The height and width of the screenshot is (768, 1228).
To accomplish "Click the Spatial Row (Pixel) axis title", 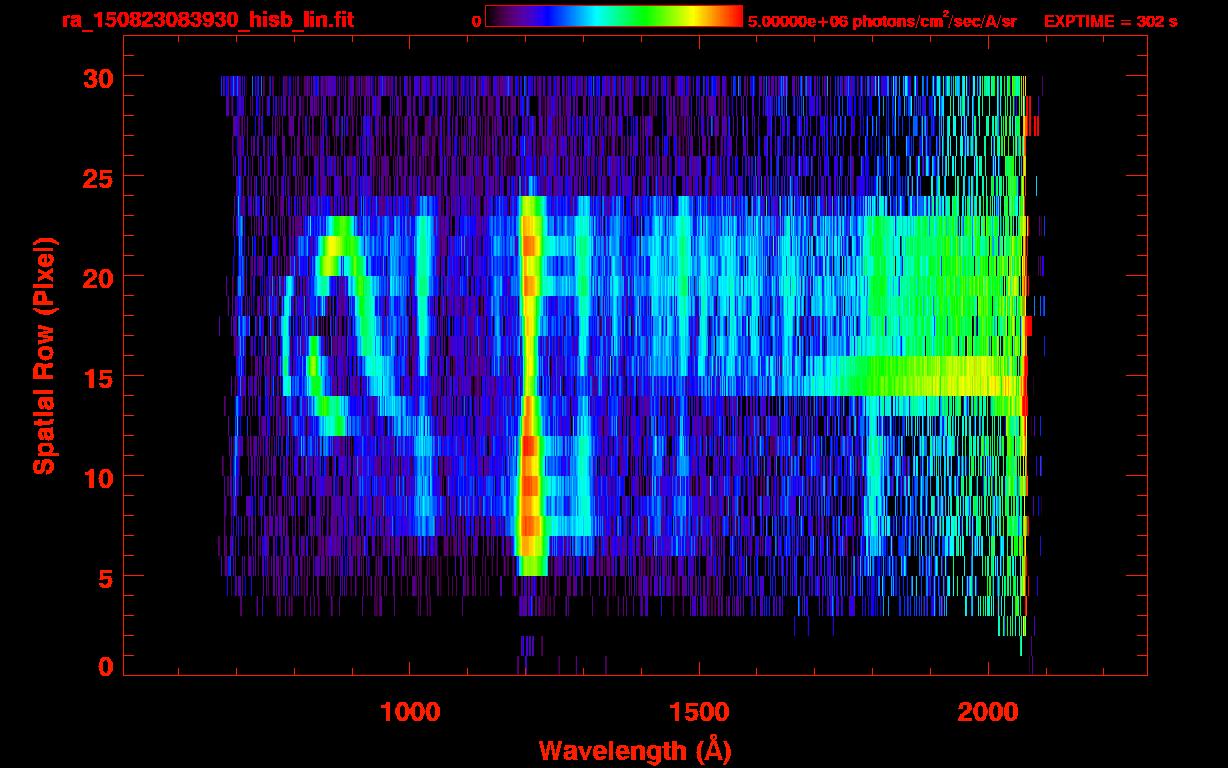I will (45, 355).
